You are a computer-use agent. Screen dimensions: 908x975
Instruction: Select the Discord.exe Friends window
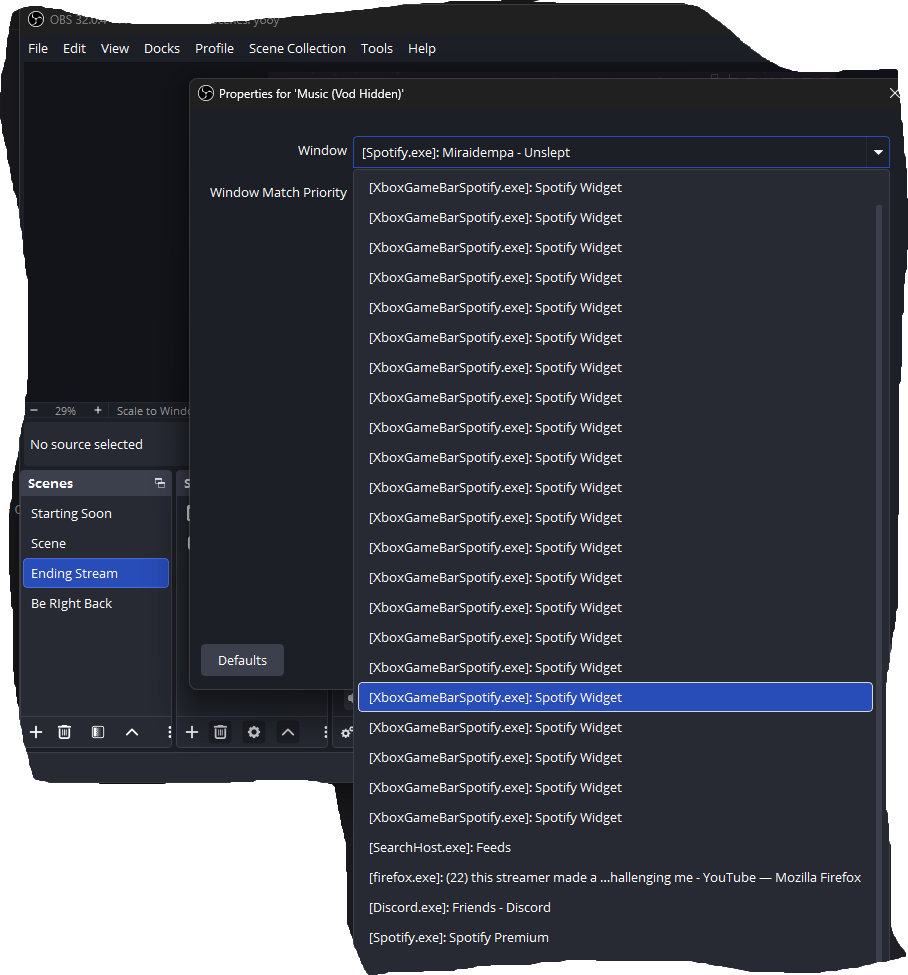point(615,907)
